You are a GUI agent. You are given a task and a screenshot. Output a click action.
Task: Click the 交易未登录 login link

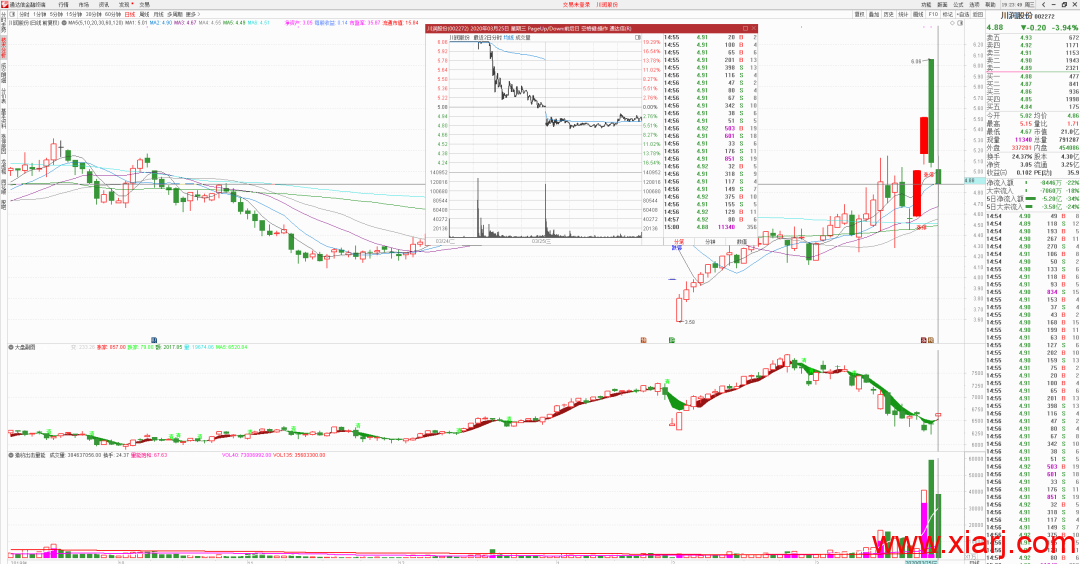[576, 4]
